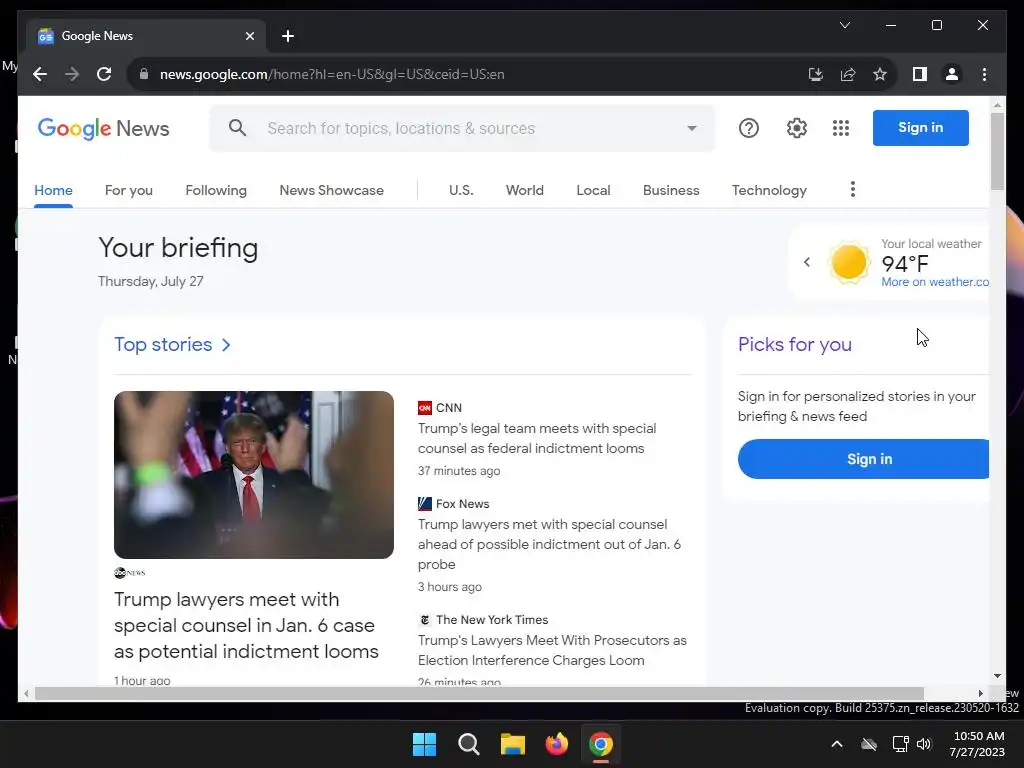Open the Chrome profile icon

click(952, 74)
